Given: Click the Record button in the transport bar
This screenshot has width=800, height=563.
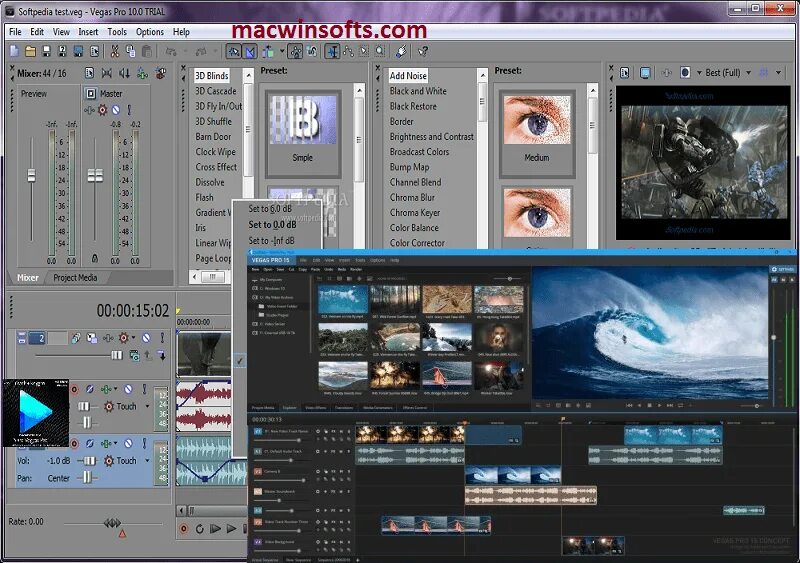Looking at the screenshot, I should coord(184,529).
